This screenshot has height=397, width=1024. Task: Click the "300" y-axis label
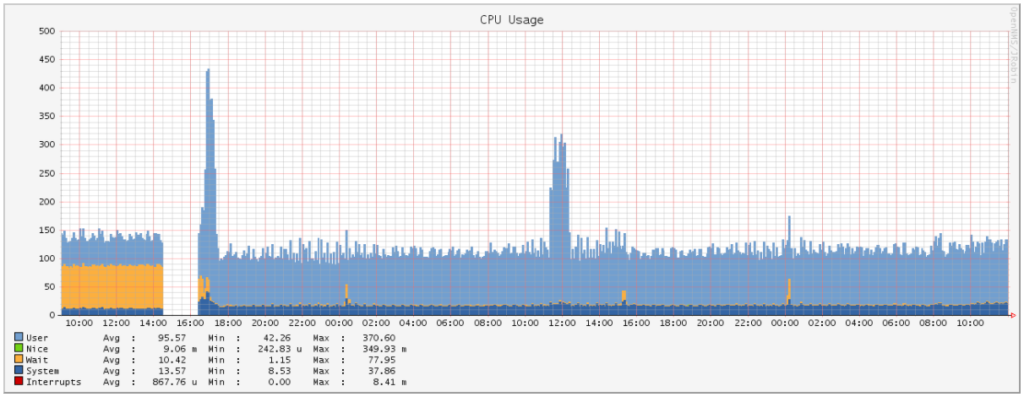pyautogui.click(x=48, y=144)
